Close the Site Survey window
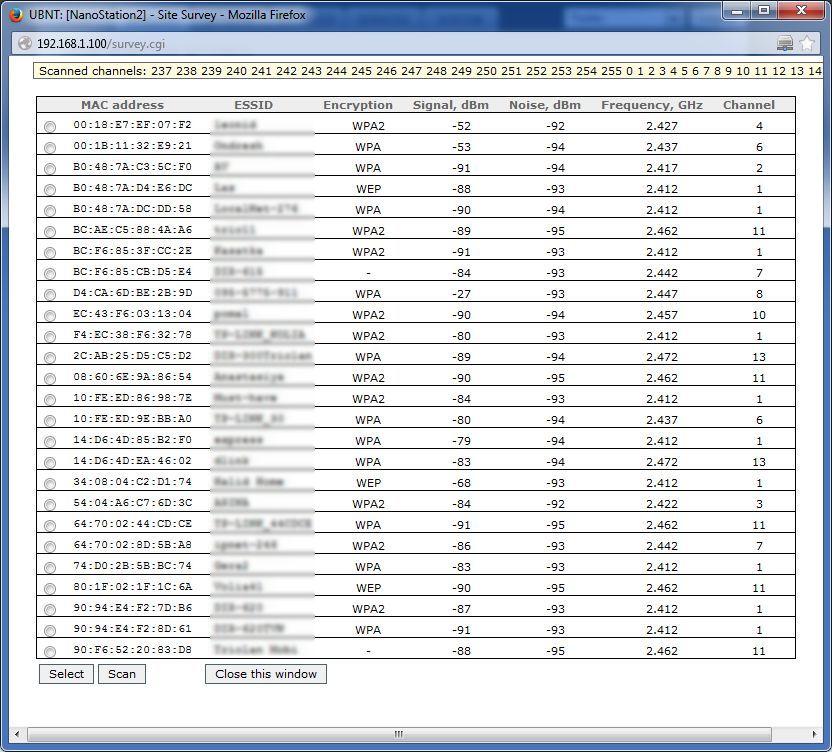The image size is (832, 752). pos(802,11)
